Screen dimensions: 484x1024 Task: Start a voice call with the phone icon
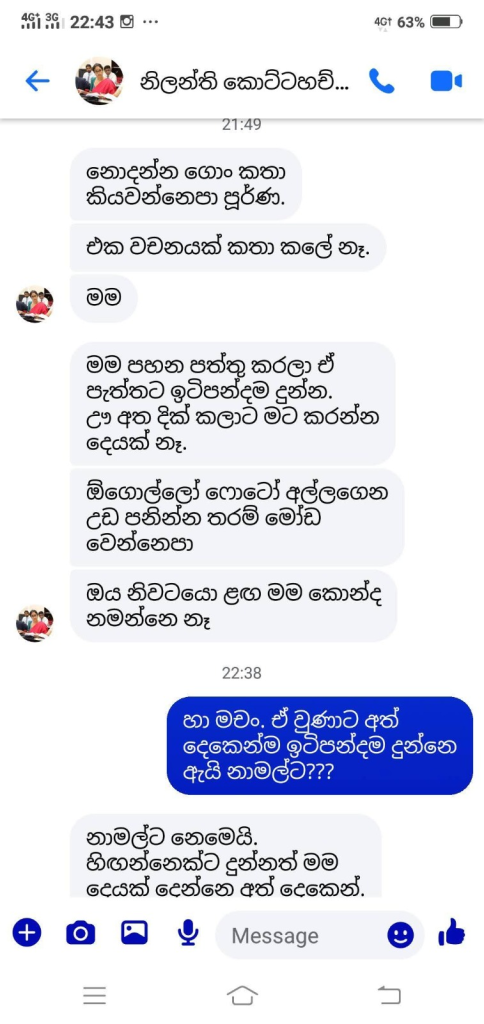point(381,81)
